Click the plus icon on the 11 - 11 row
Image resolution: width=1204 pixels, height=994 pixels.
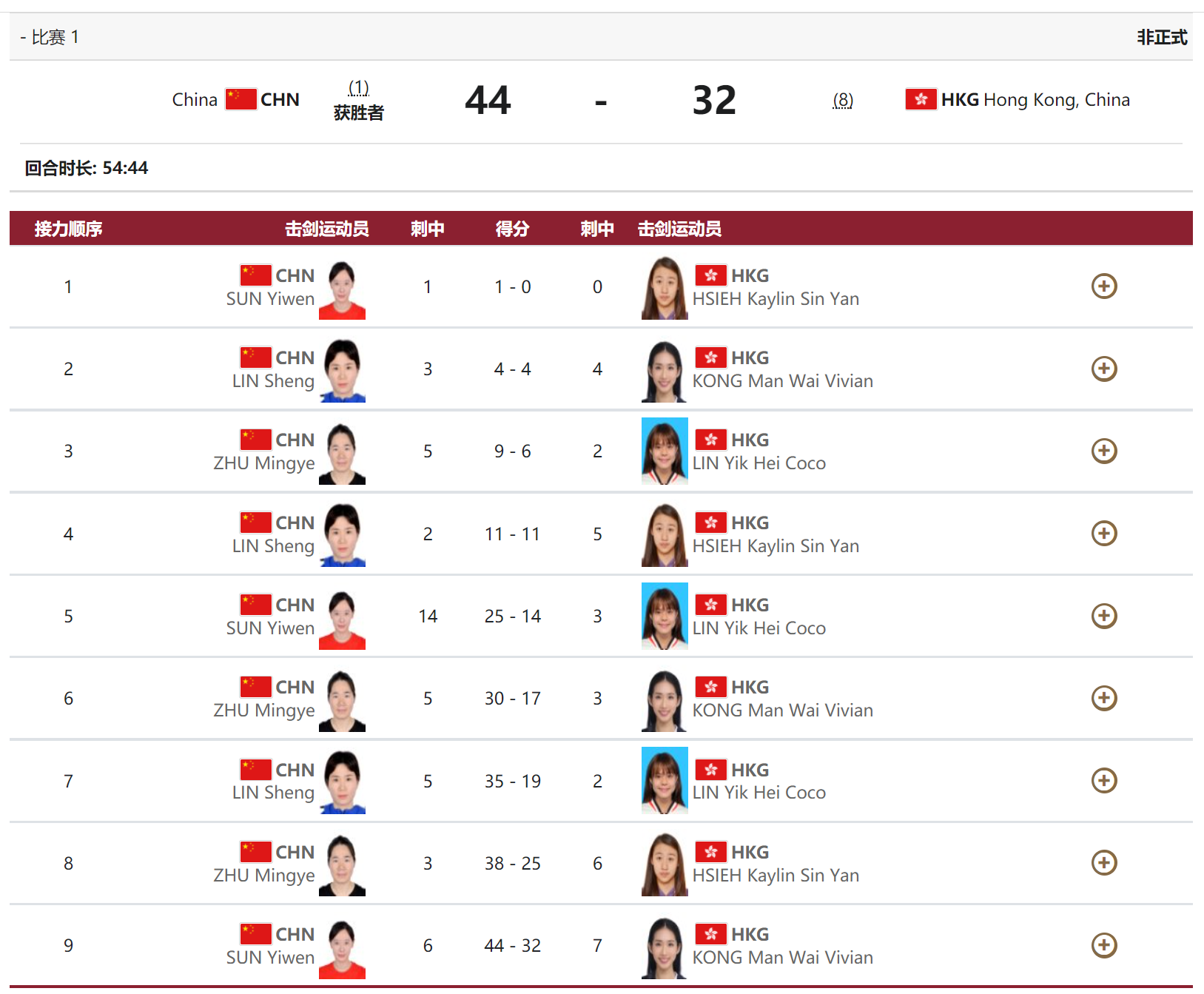[x=1103, y=534]
